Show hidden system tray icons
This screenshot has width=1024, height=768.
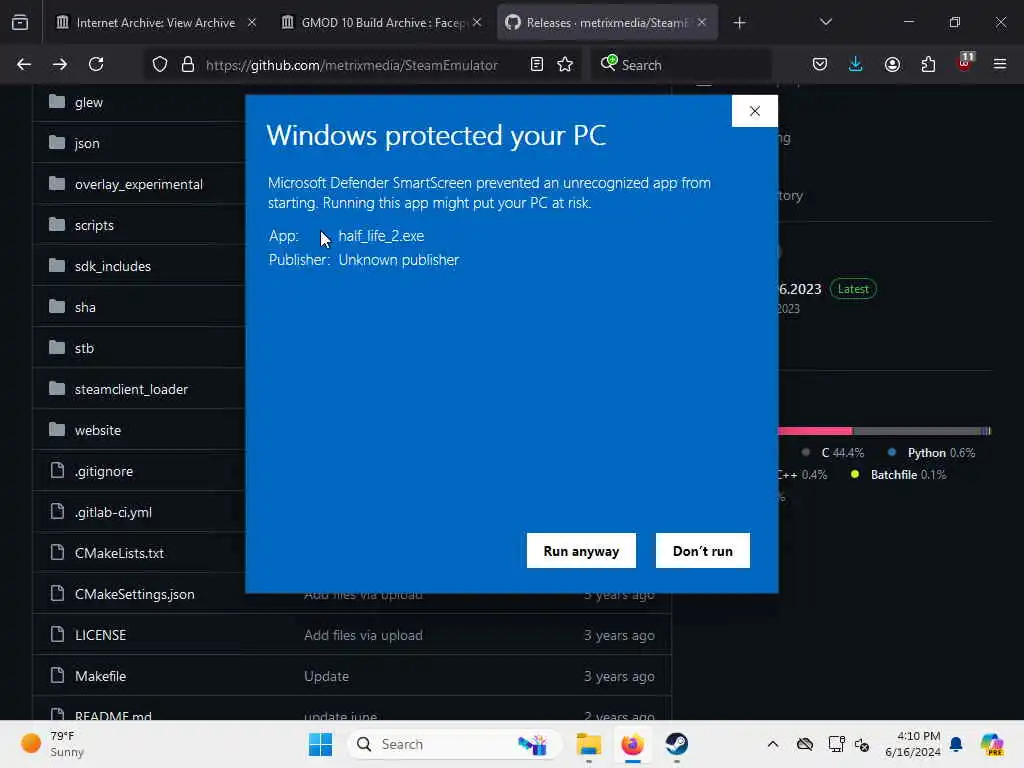(x=773, y=744)
